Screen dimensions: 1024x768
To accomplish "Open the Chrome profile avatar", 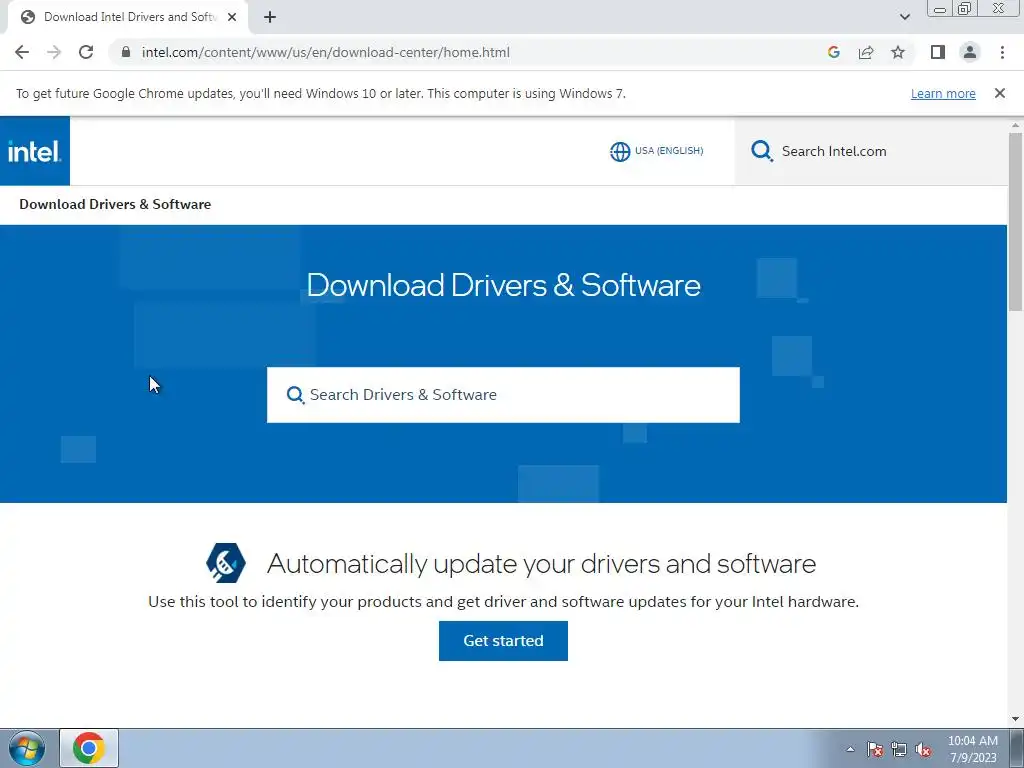I will pos(970,52).
